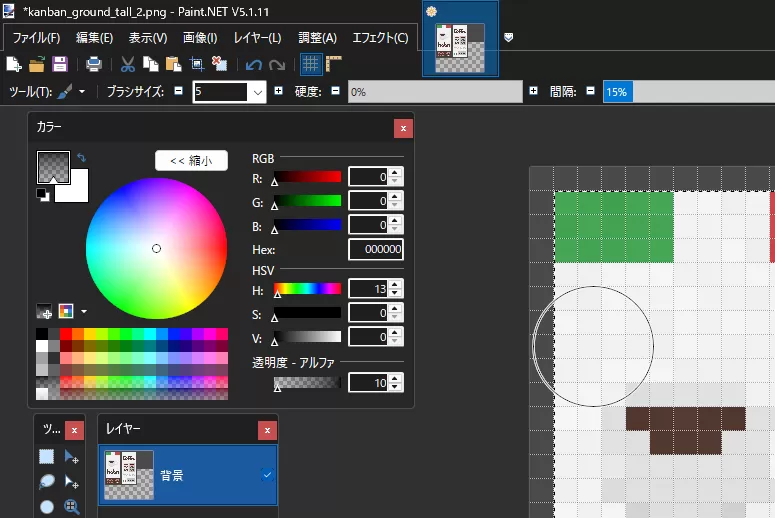Click the New file icon

click(x=14, y=64)
